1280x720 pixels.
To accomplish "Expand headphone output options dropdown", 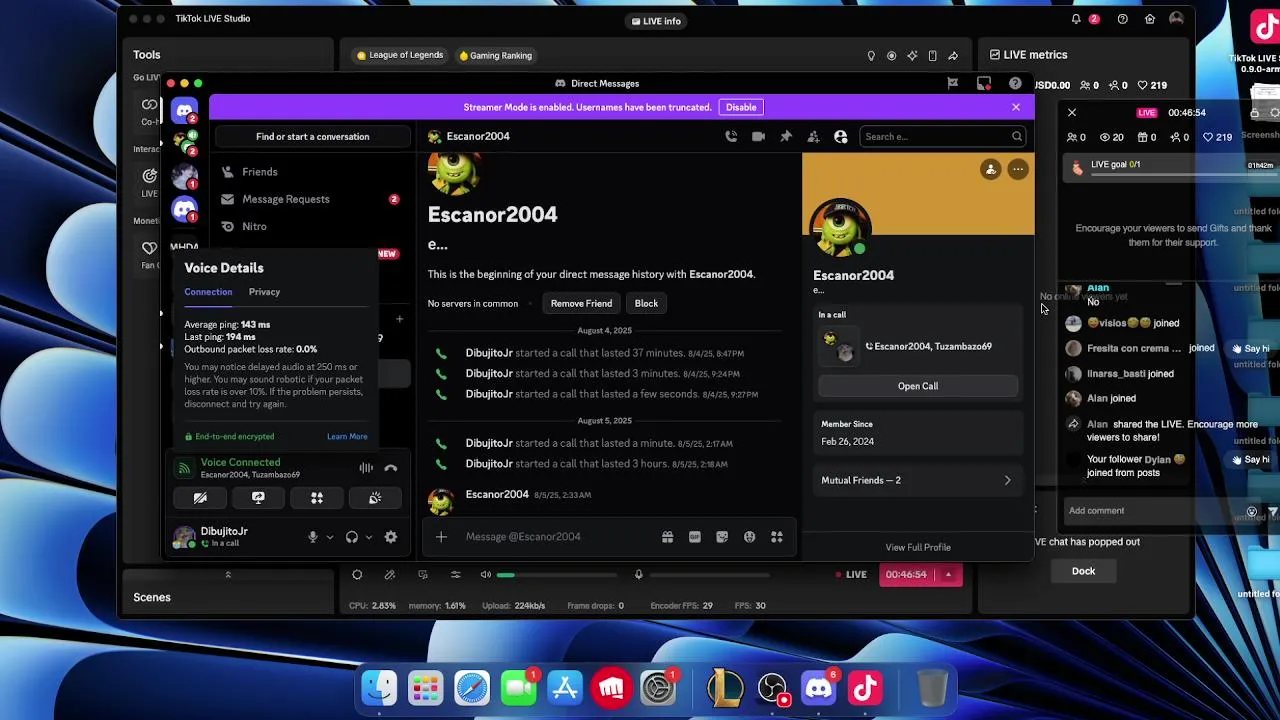I will point(368,538).
